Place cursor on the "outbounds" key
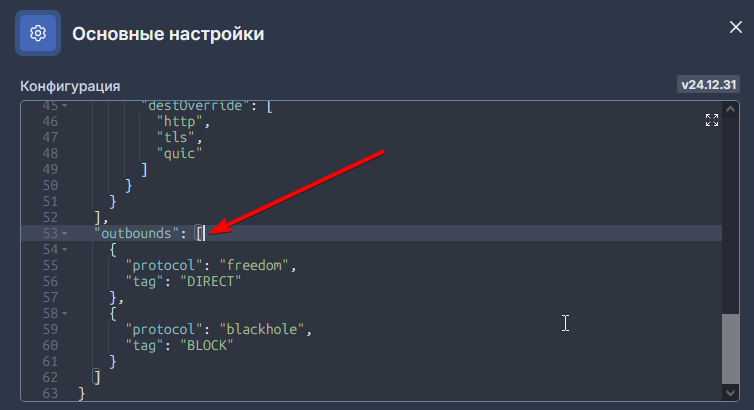Image resolution: width=754 pixels, height=410 pixels. click(138, 233)
